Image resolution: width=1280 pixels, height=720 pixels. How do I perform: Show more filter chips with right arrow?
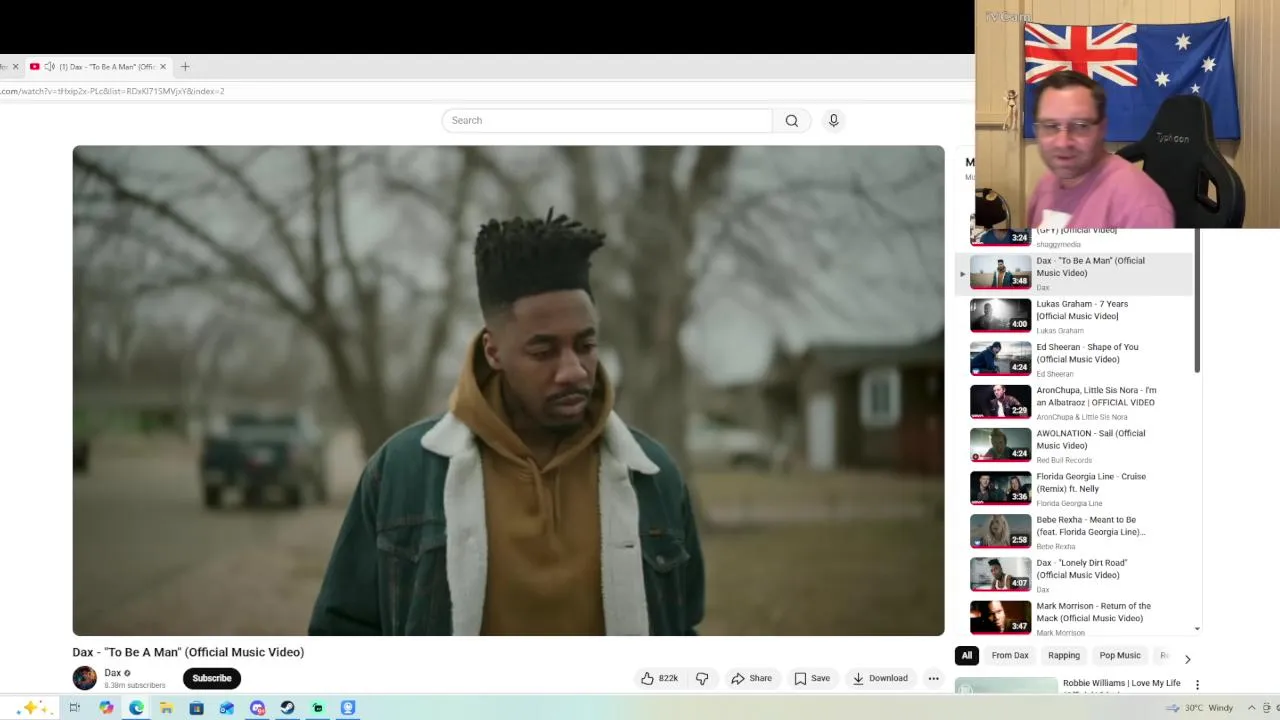[1187, 659]
